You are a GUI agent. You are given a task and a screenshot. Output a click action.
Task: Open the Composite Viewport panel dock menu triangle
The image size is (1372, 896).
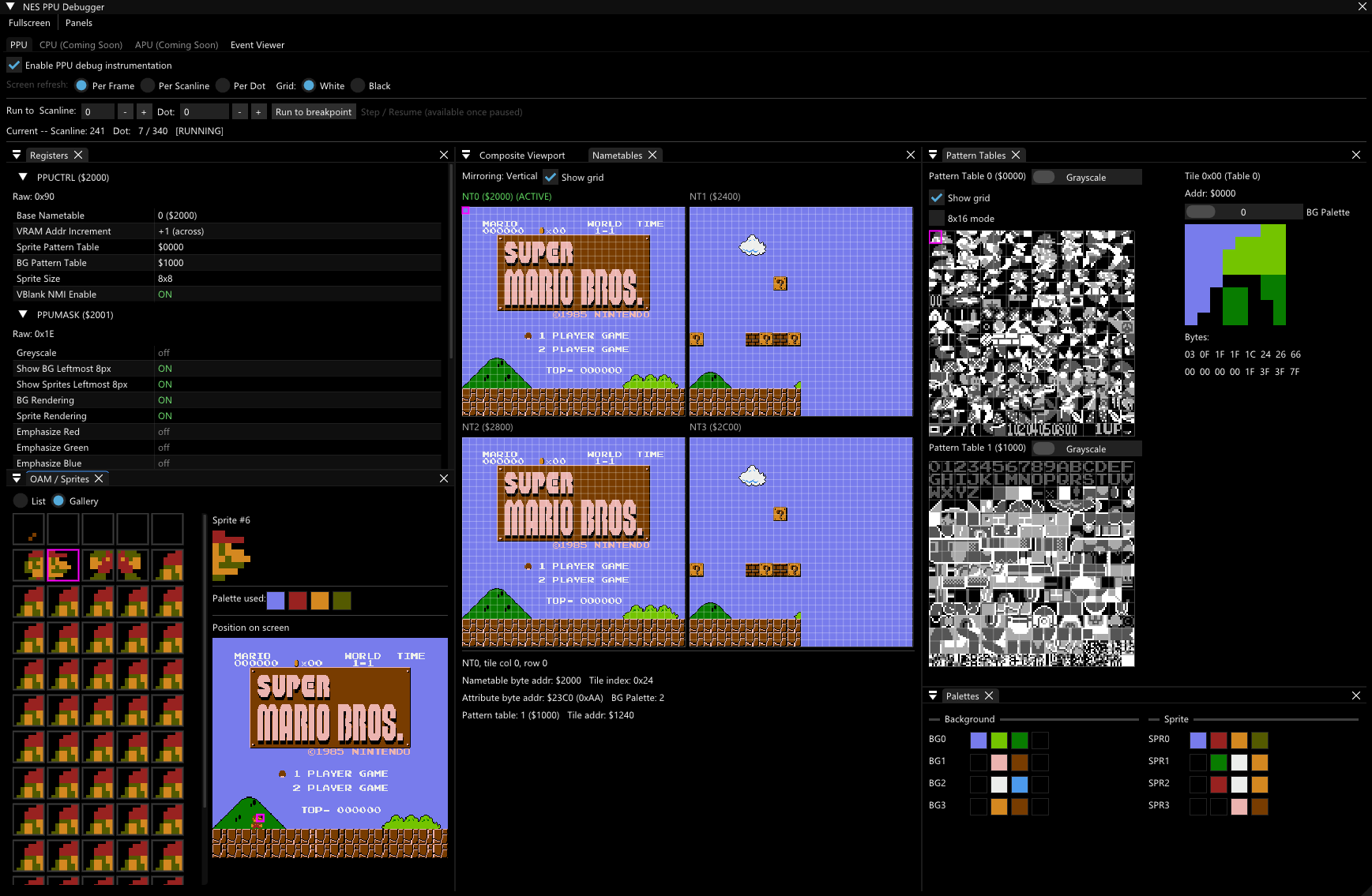466,156
